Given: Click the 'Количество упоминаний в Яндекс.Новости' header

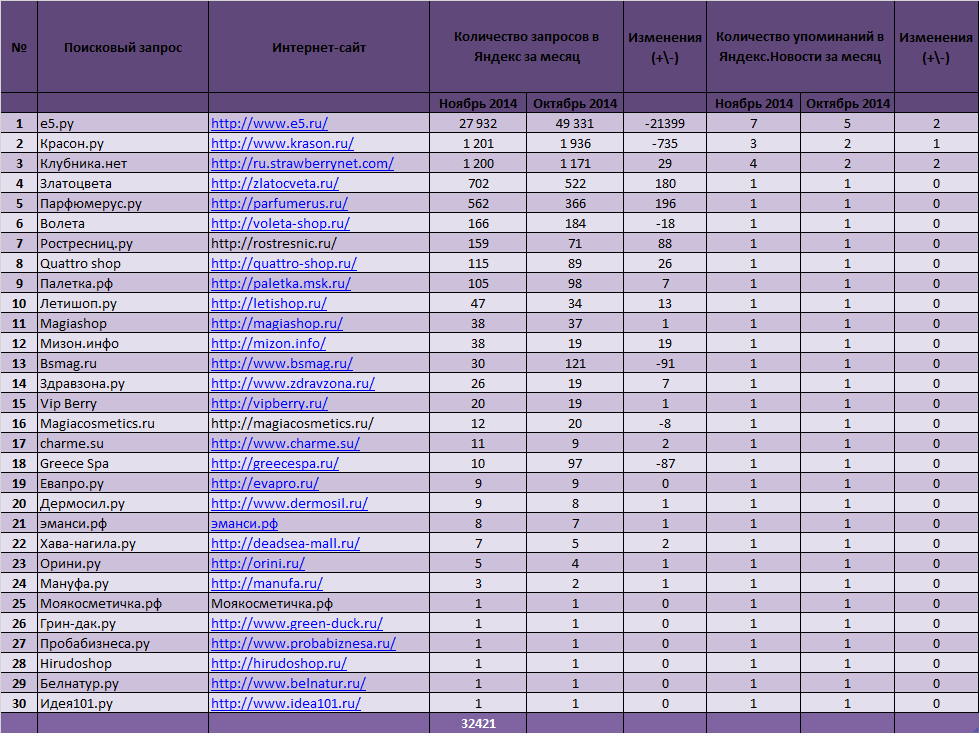Looking at the screenshot, I should point(800,47).
